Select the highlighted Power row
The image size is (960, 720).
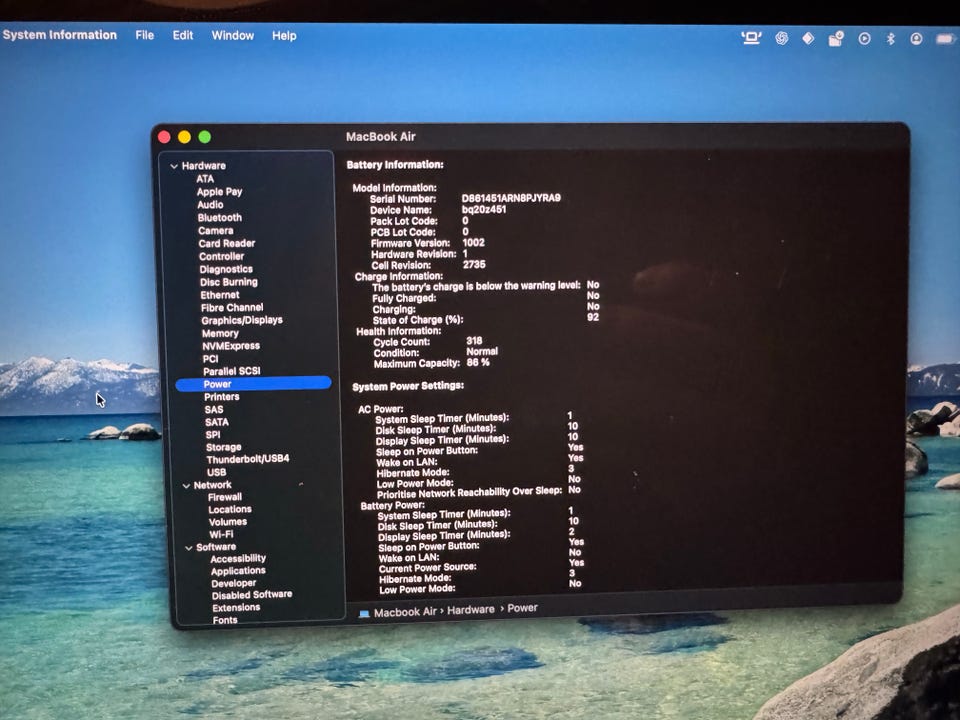253,384
